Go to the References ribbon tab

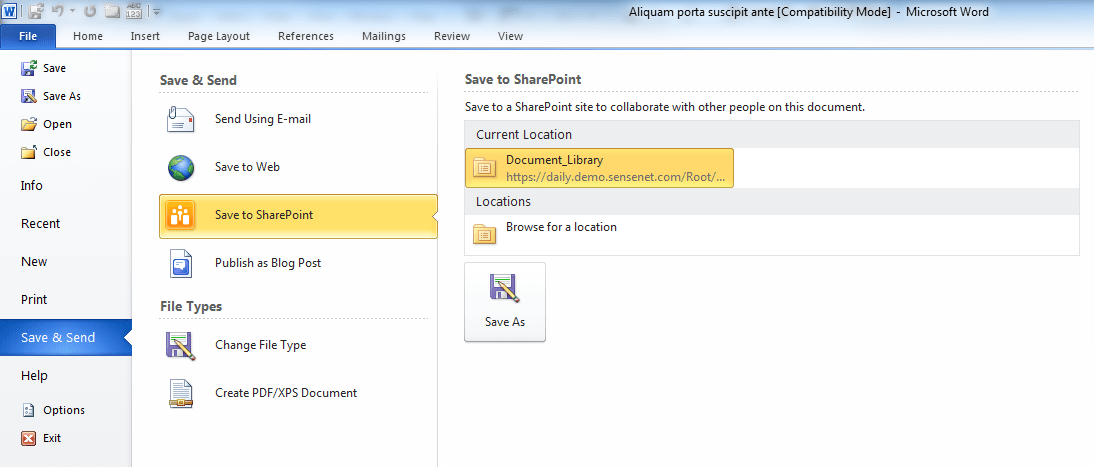click(x=306, y=36)
